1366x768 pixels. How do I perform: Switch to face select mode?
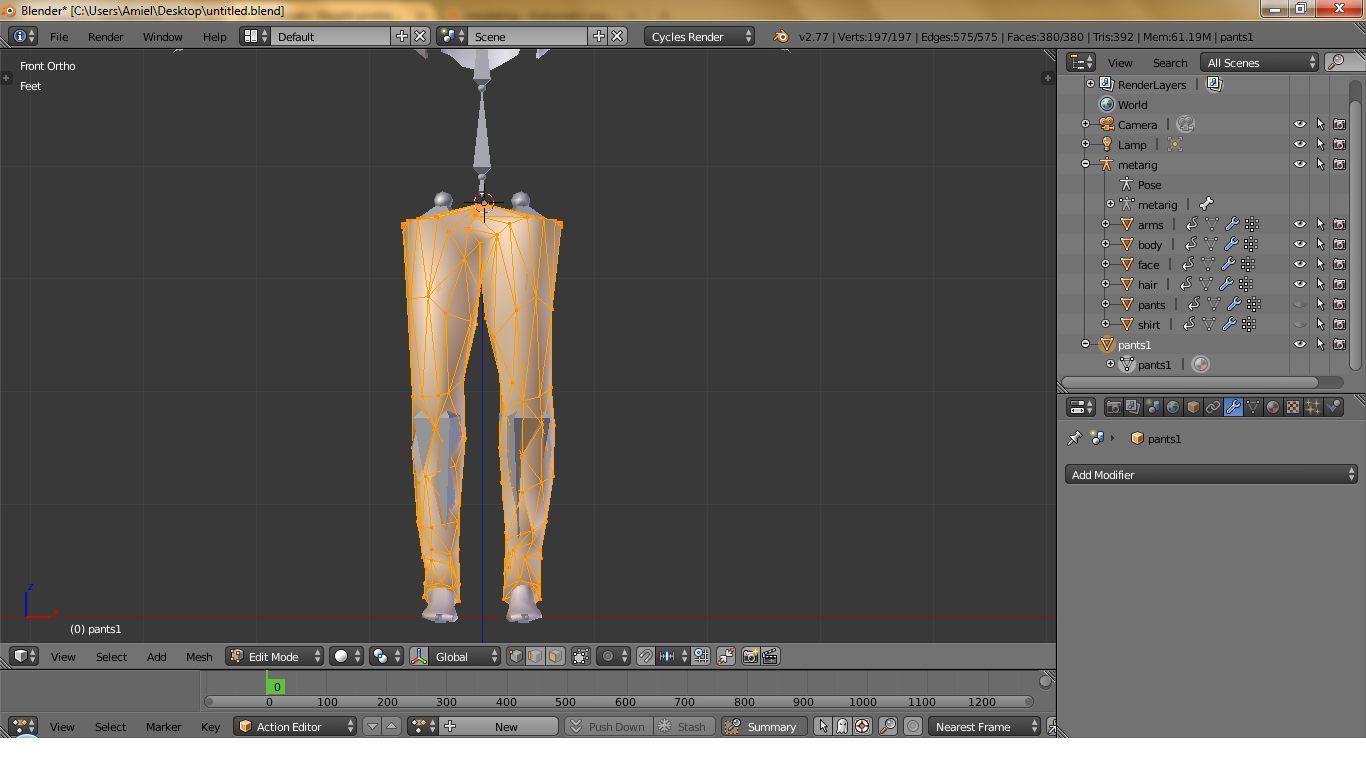554,656
